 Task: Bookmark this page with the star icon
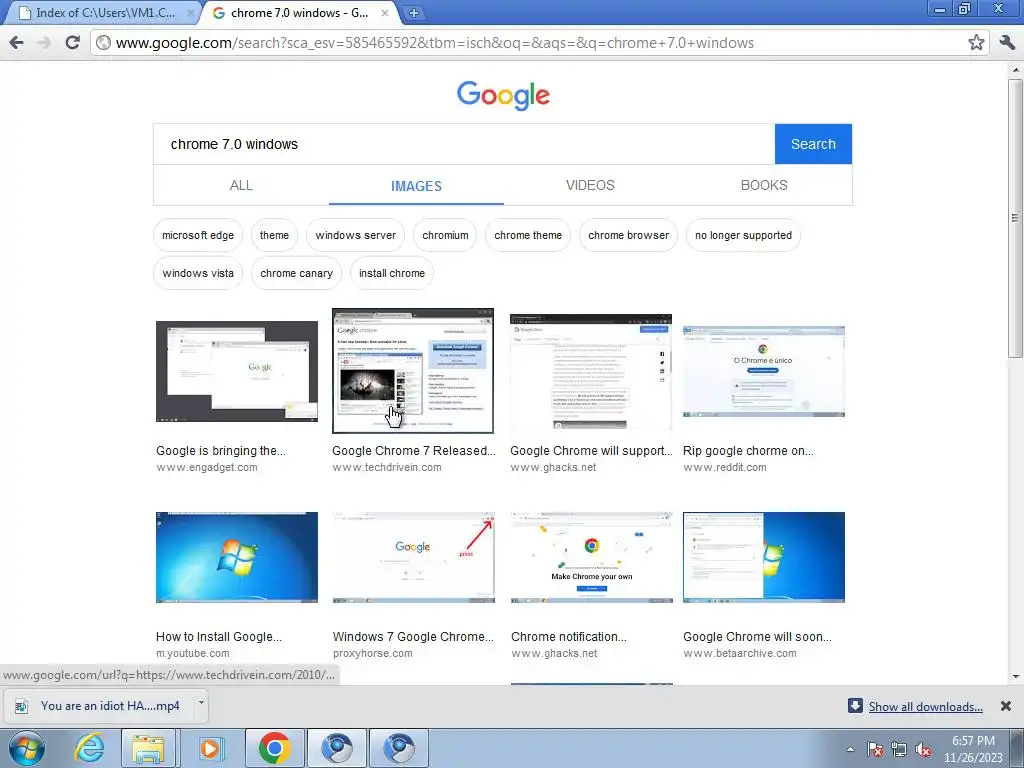pyautogui.click(x=976, y=43)
